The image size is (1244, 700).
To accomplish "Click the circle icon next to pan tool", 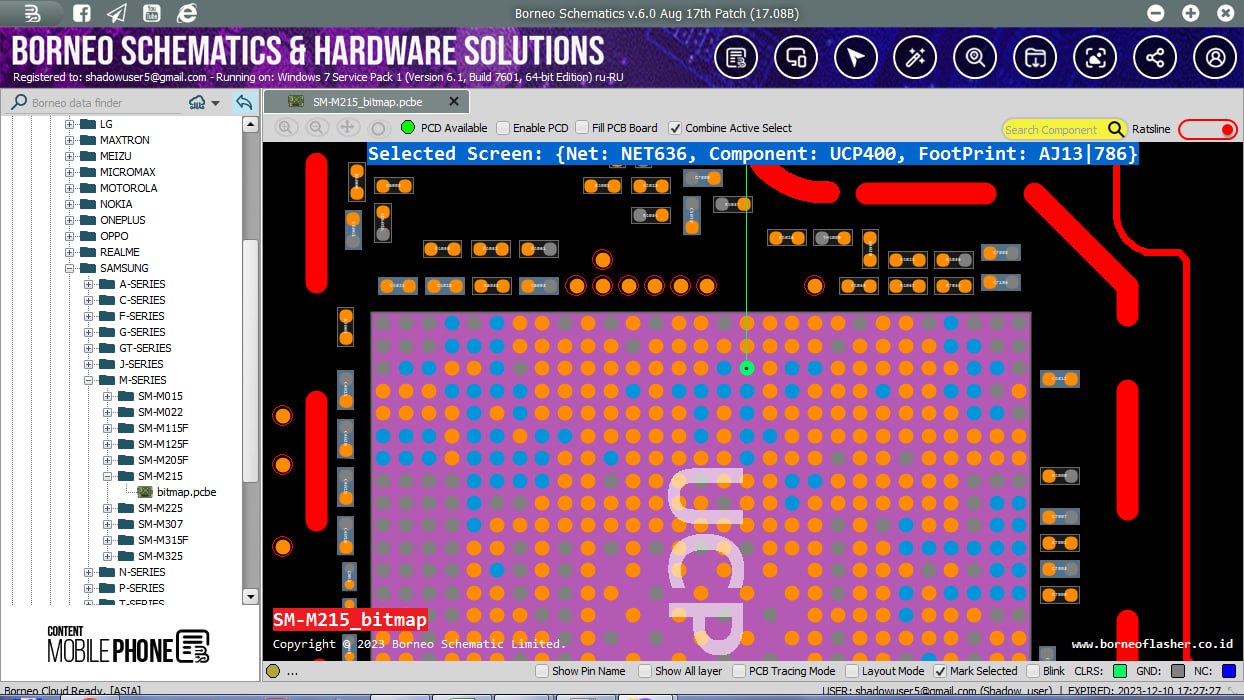I will pyautogui.click(x=378, y=128).
